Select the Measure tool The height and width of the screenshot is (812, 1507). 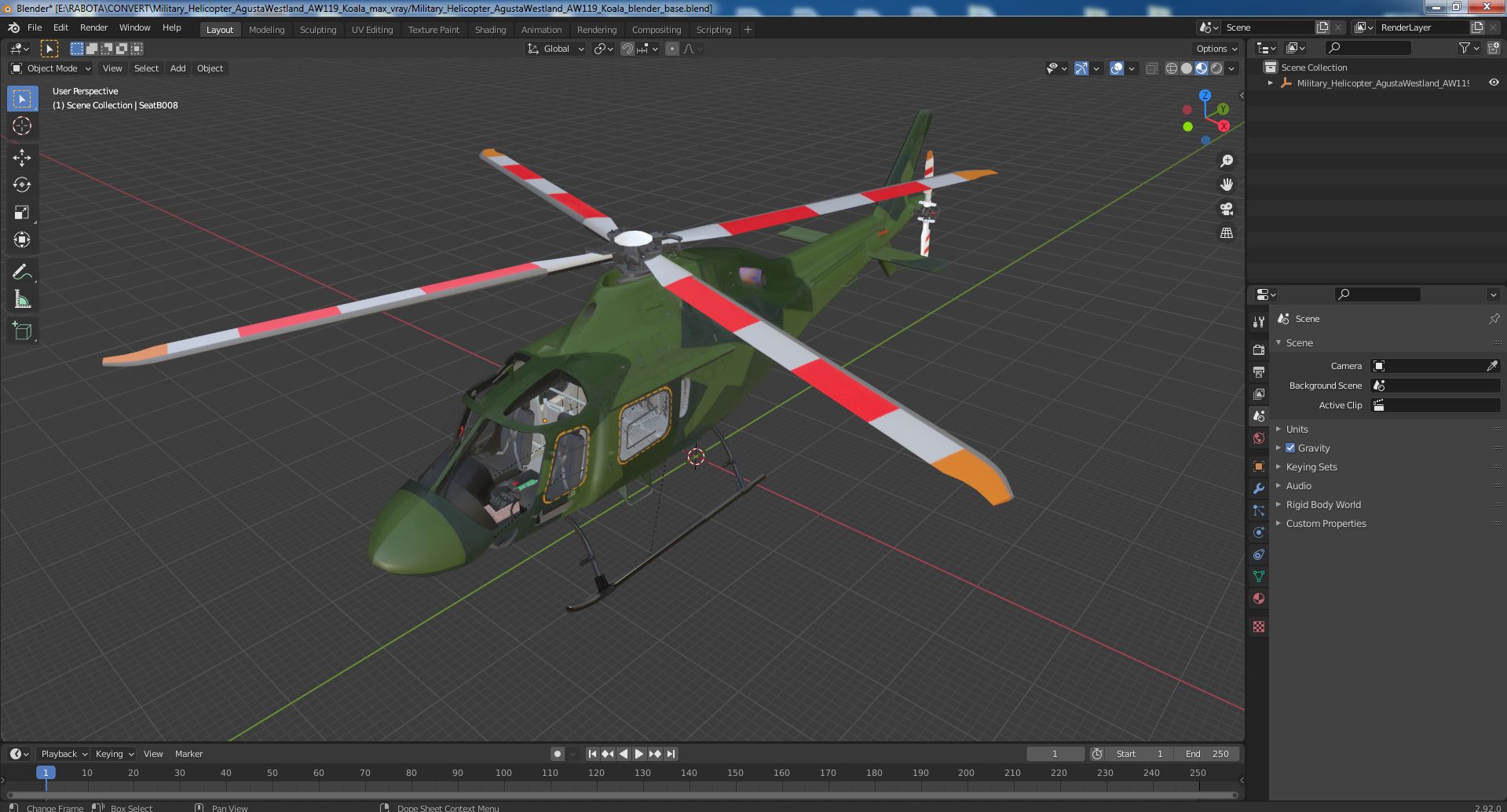[x=22, y=300]
